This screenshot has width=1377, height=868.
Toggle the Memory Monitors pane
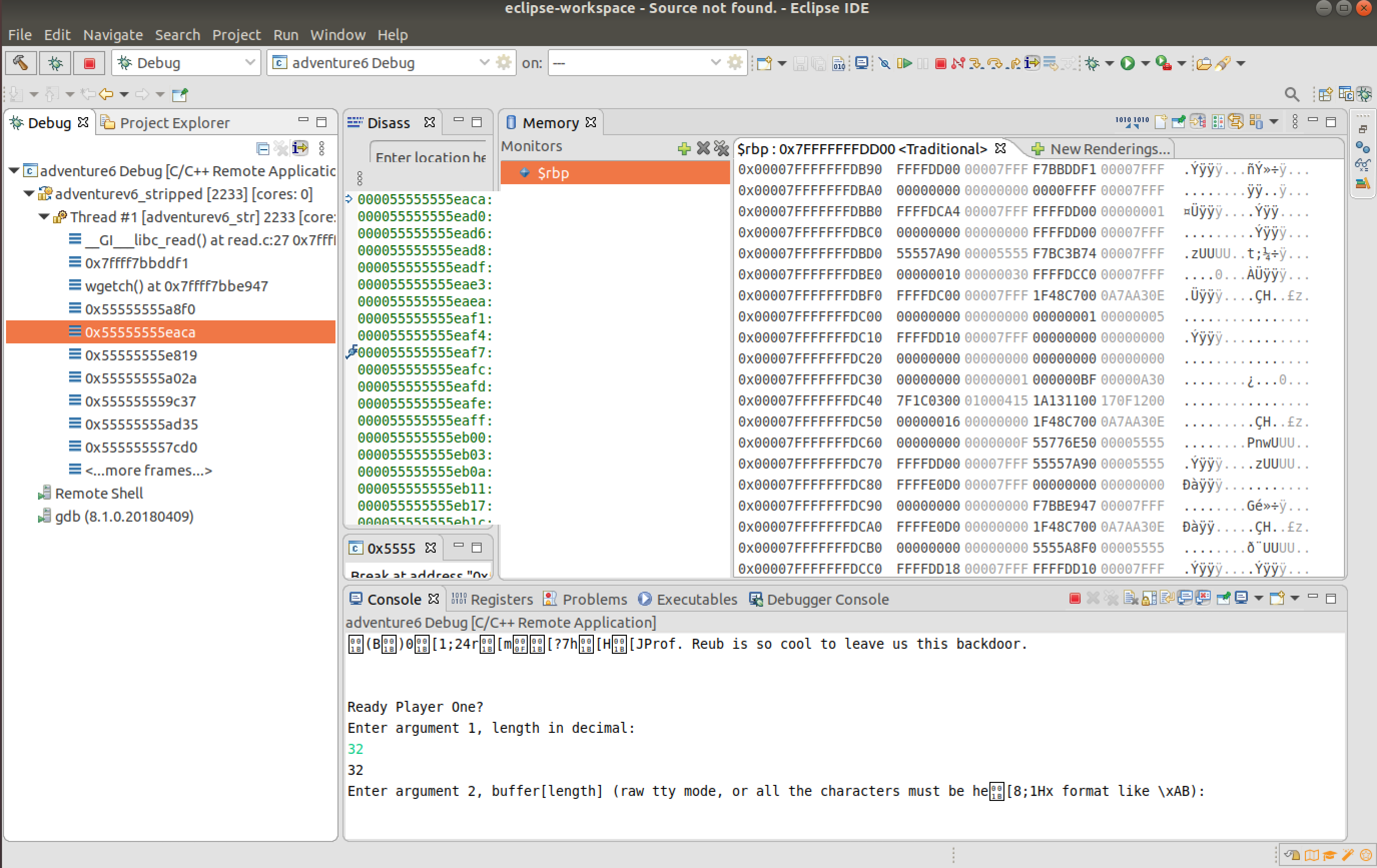pyautogui.click(x=1197, y=122)
